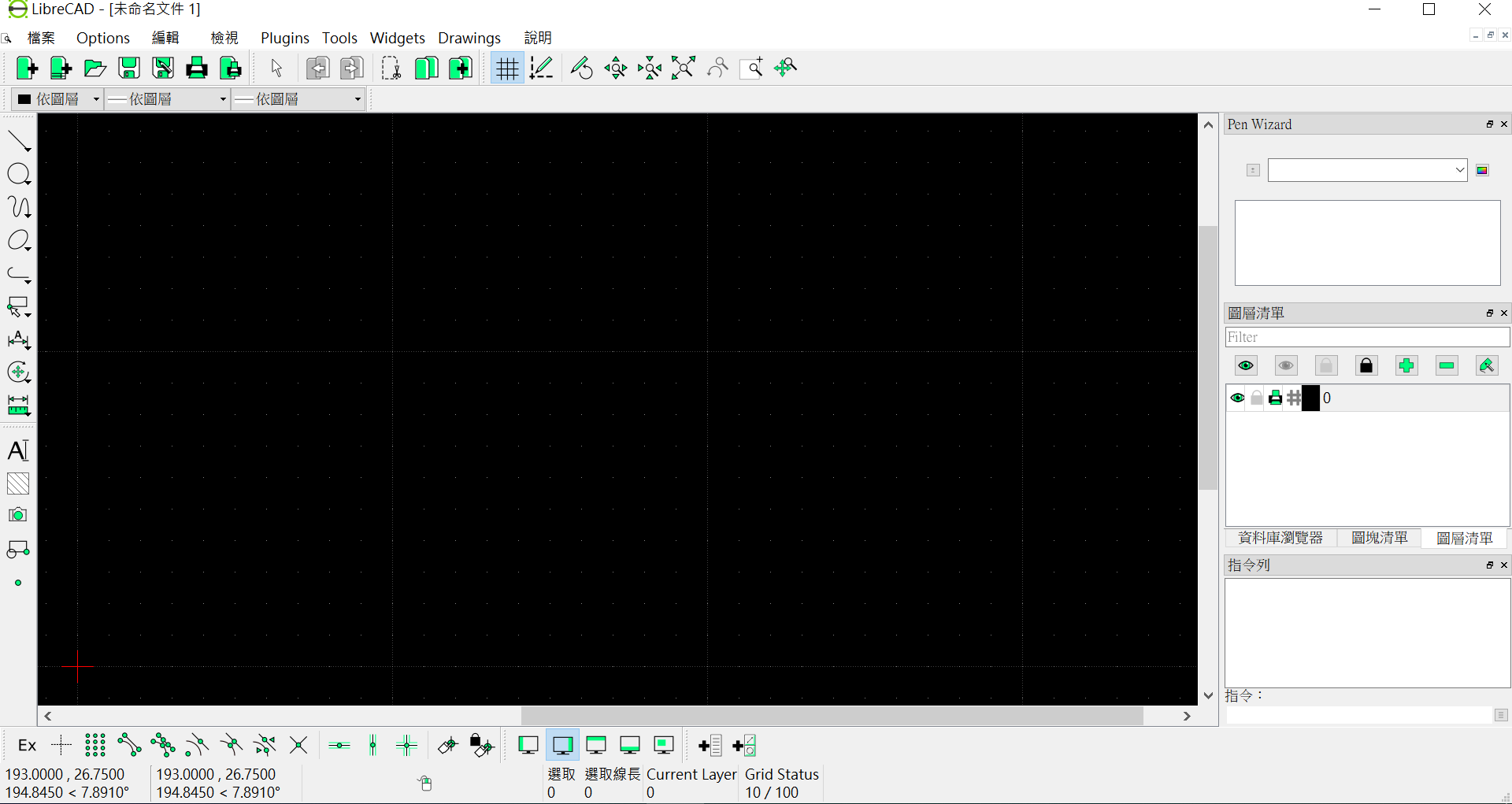The image size is (1512, 804).
Task: Open the color 依圖層 dropdown
Action: coord(59,99)
